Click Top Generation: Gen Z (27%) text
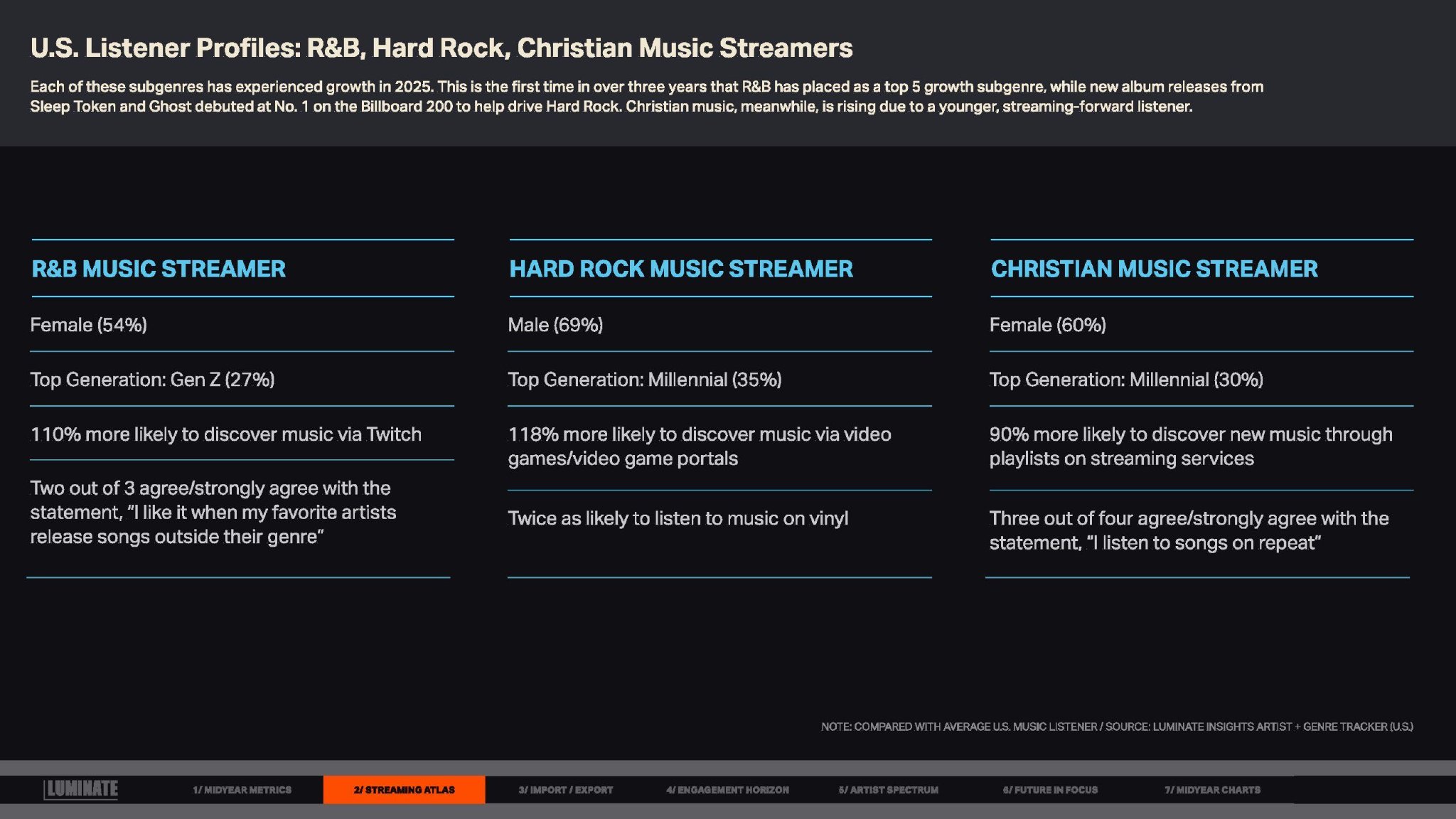This screenshot has width=1456, height=819. 152,380
